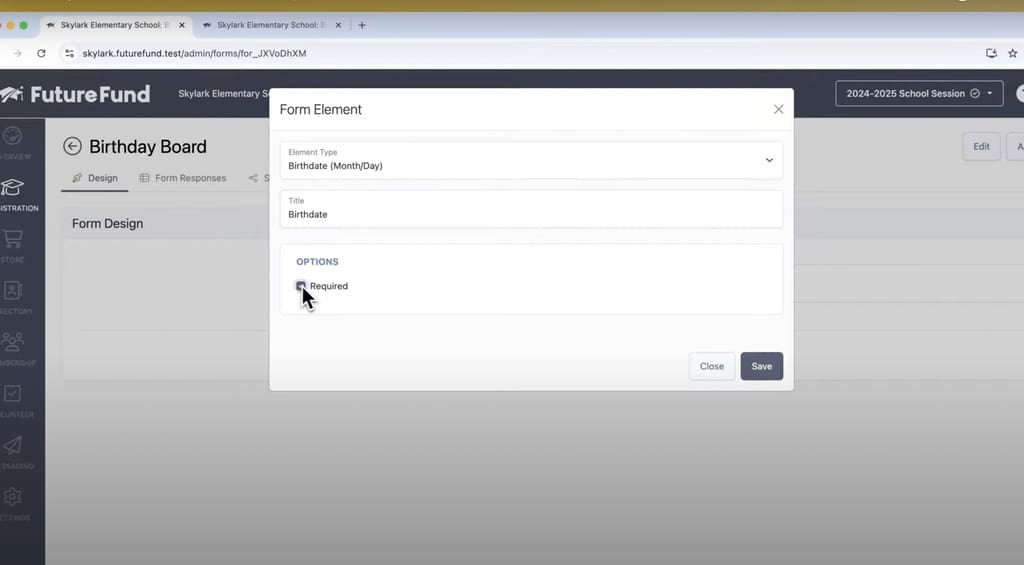The height and width of the screenshot is (565, 1024).
Task: Click the Title input field
Action: pos(531,209)
